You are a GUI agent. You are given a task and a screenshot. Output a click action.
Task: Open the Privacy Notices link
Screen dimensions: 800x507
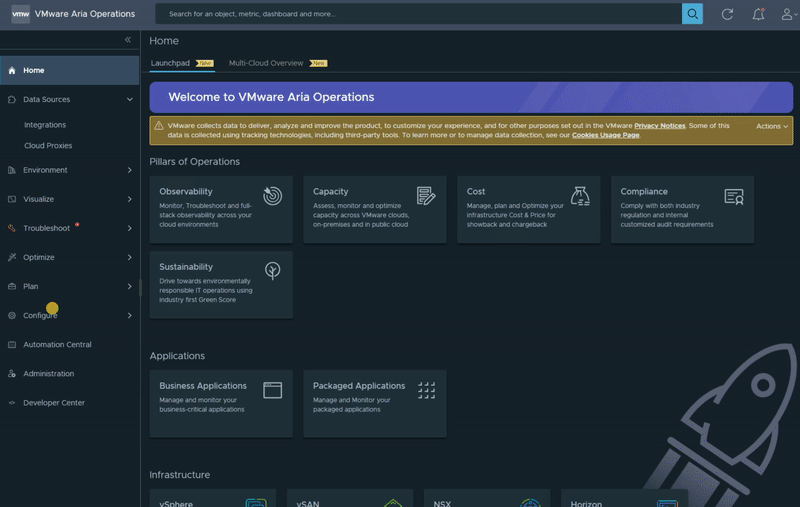pos(659,125)
